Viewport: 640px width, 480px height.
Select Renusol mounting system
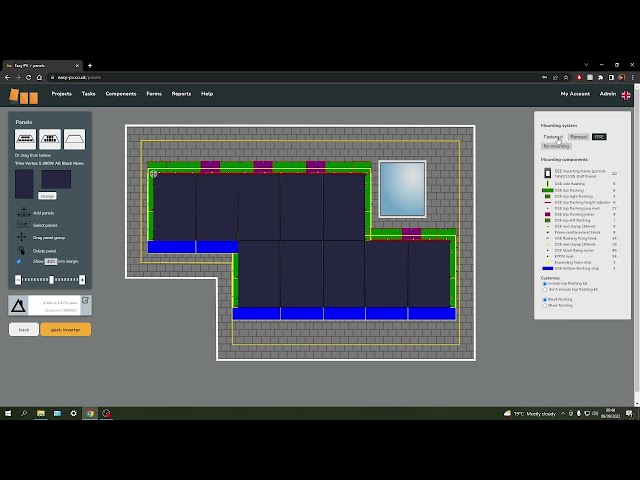point(578,137)
